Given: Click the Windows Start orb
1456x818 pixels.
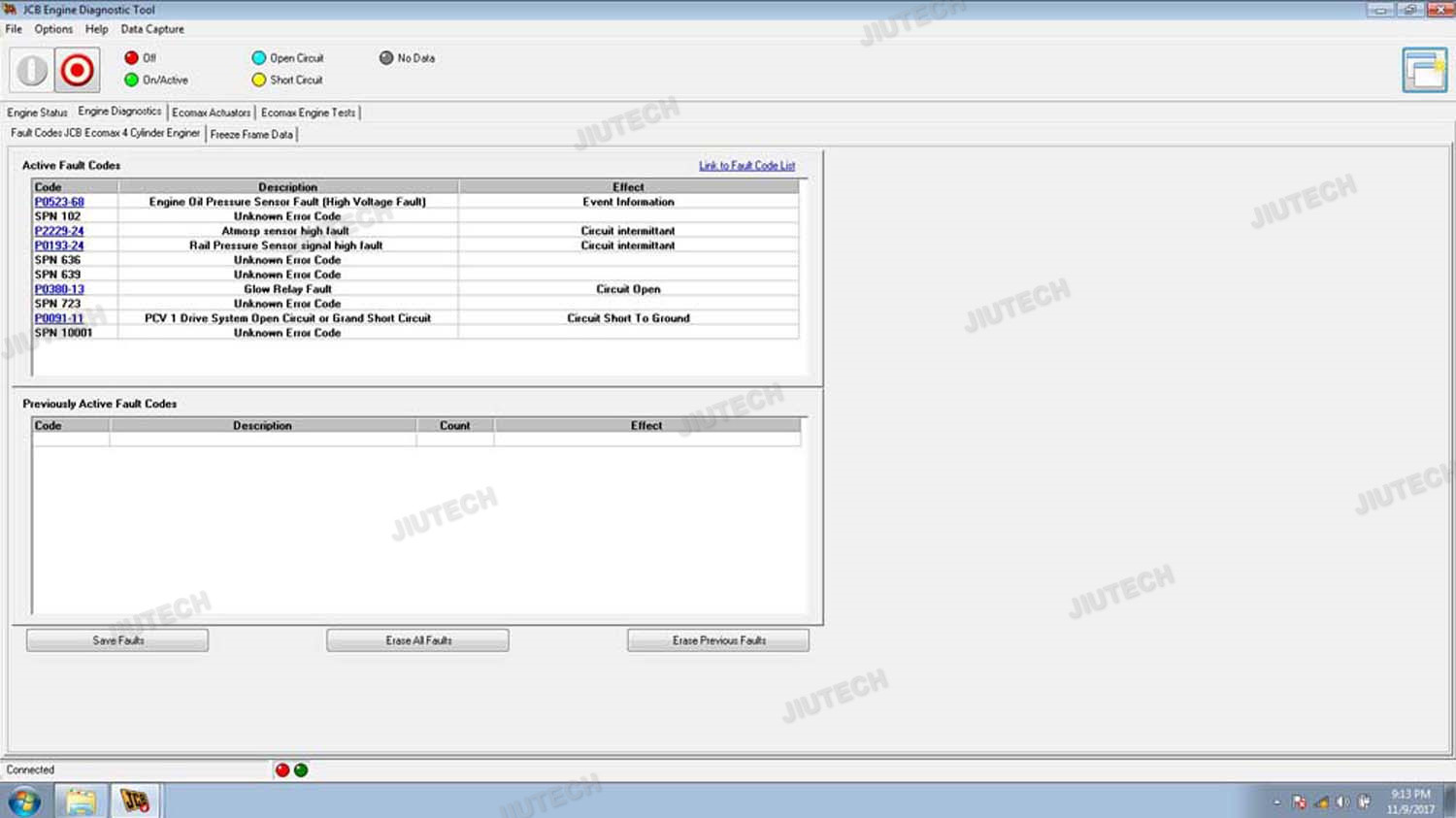Looking at the screenshot, I should point(25,801).
